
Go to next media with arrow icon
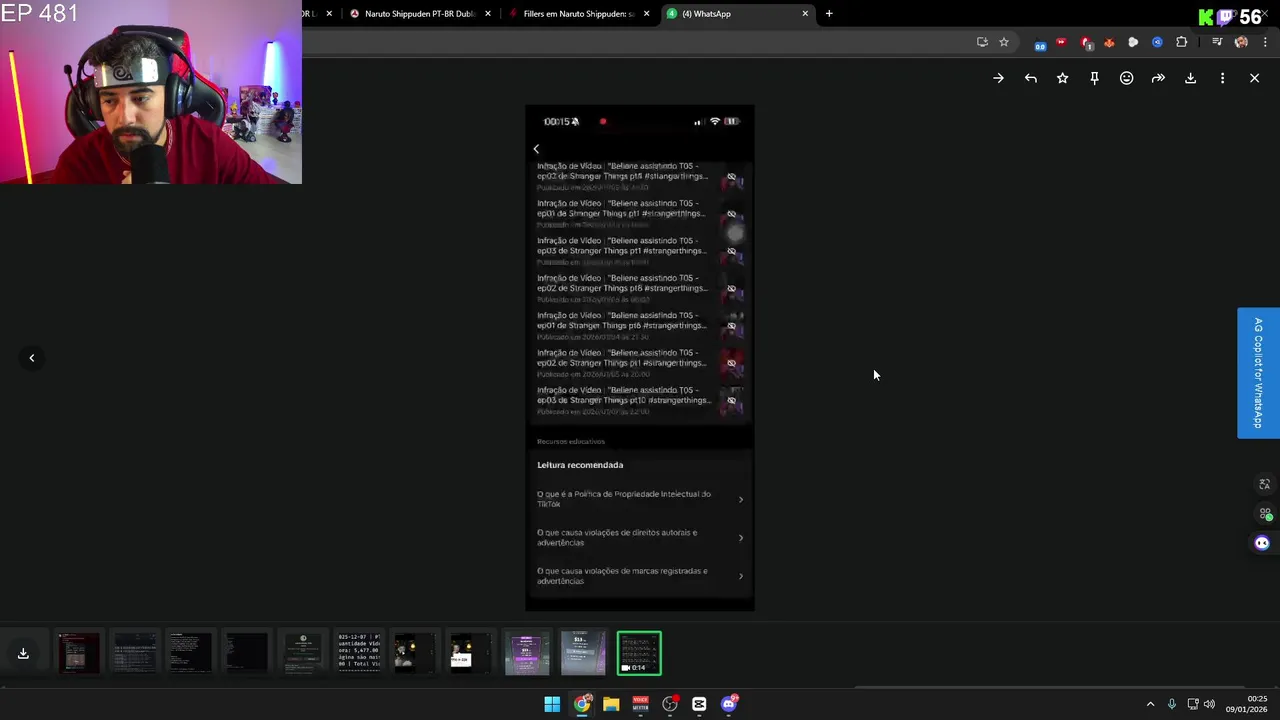click(998, 78)
